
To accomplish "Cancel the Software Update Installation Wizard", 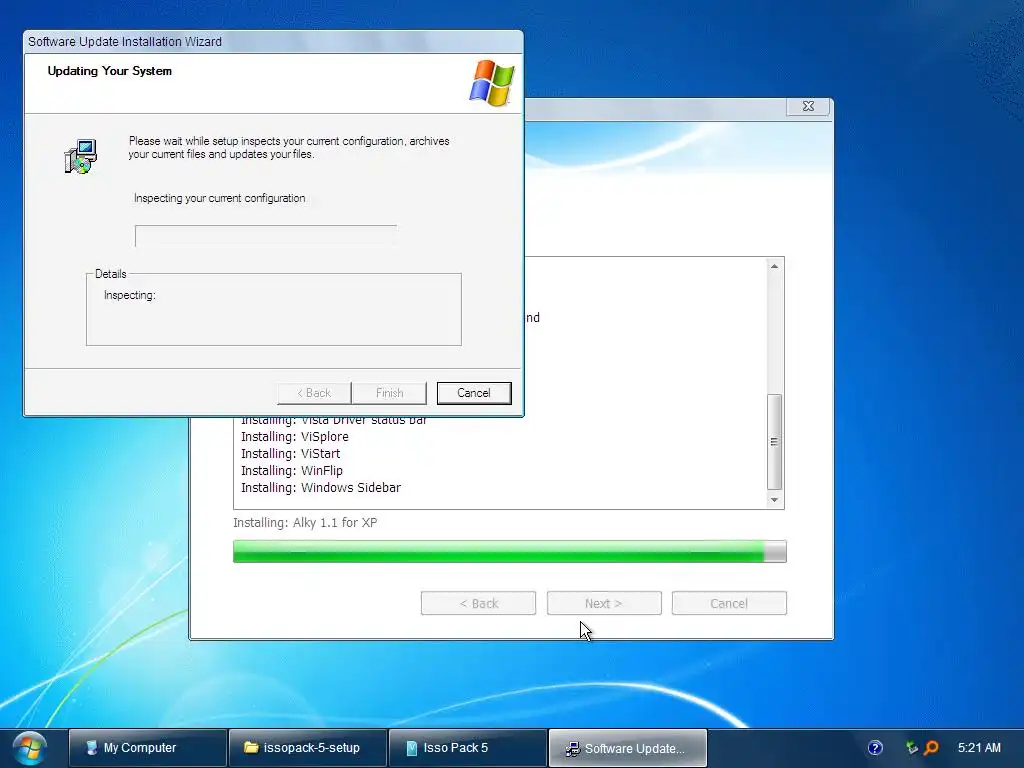I will (473, 393).
